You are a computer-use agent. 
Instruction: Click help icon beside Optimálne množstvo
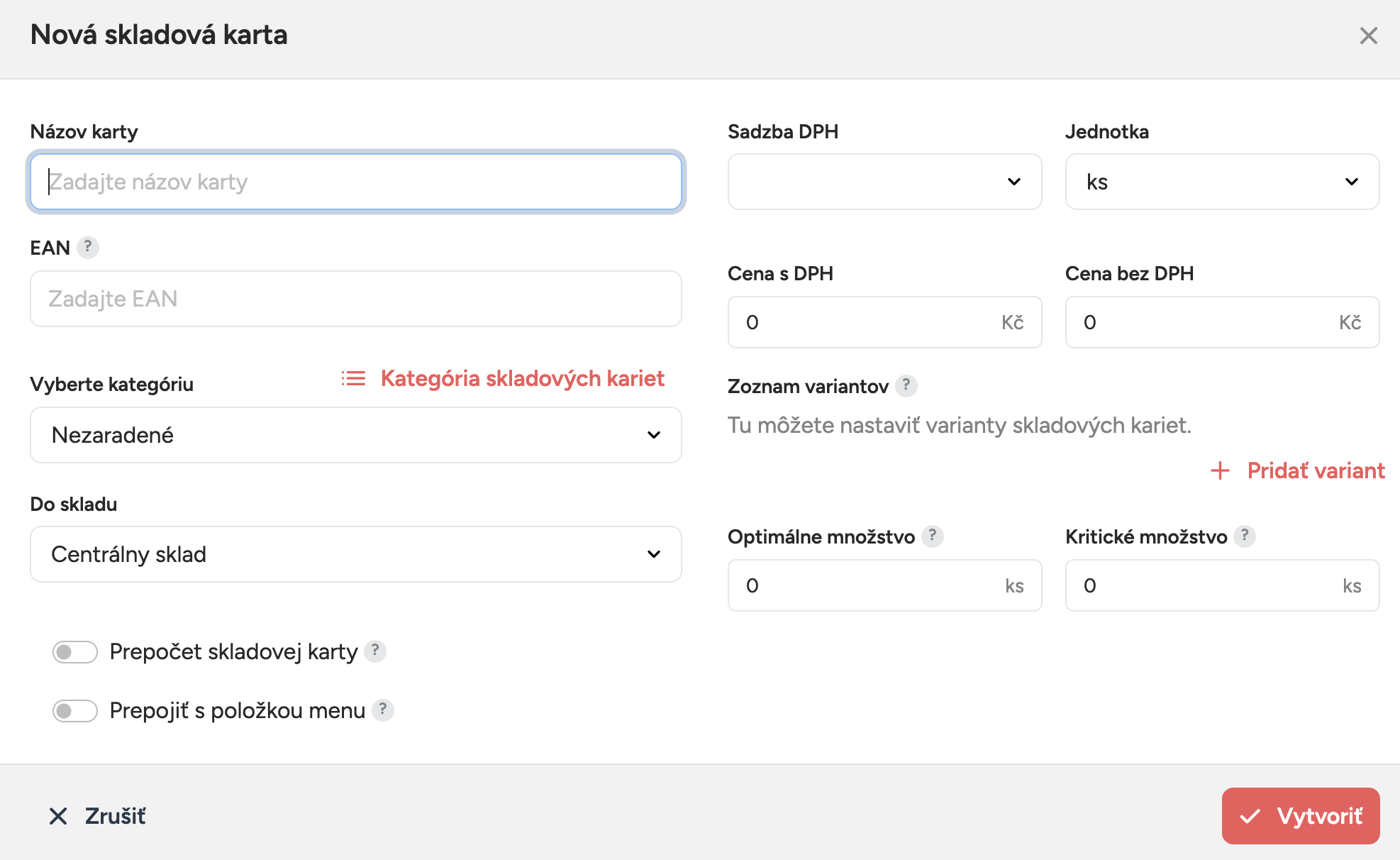pyautogui.click(x=933, y=536)
